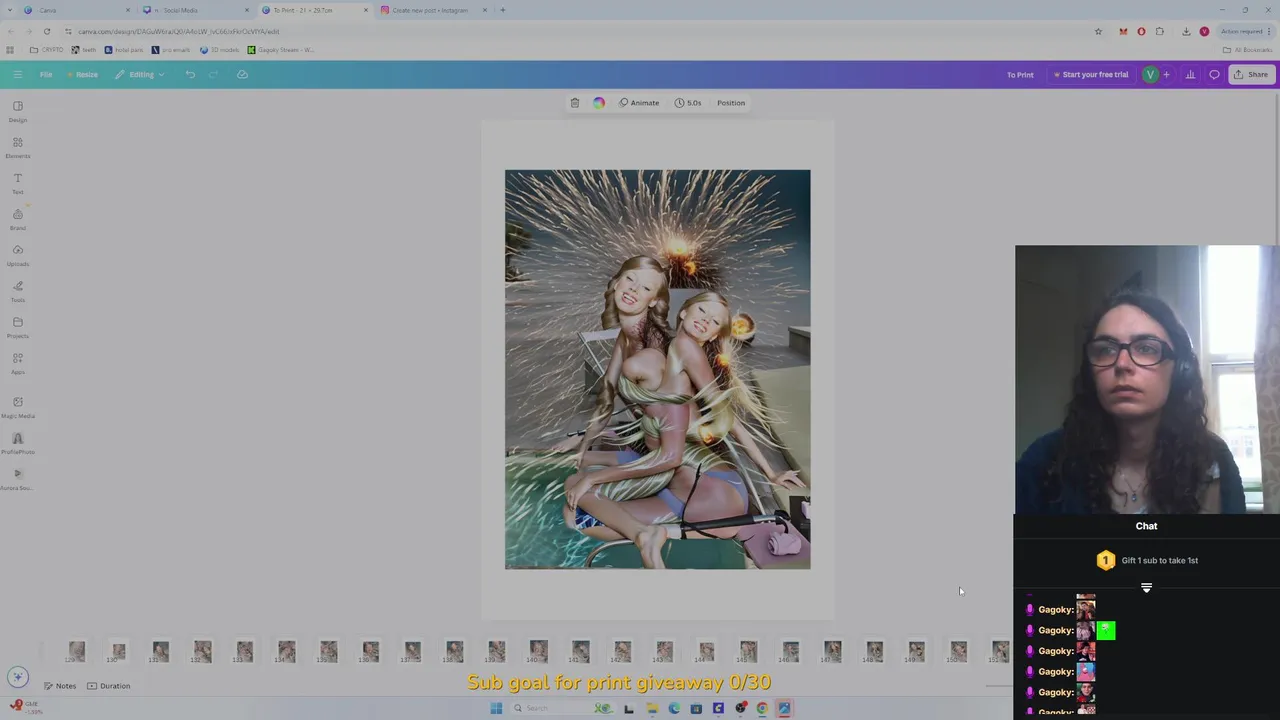Click the browser address bar
1280x720 pixels.
580,31
